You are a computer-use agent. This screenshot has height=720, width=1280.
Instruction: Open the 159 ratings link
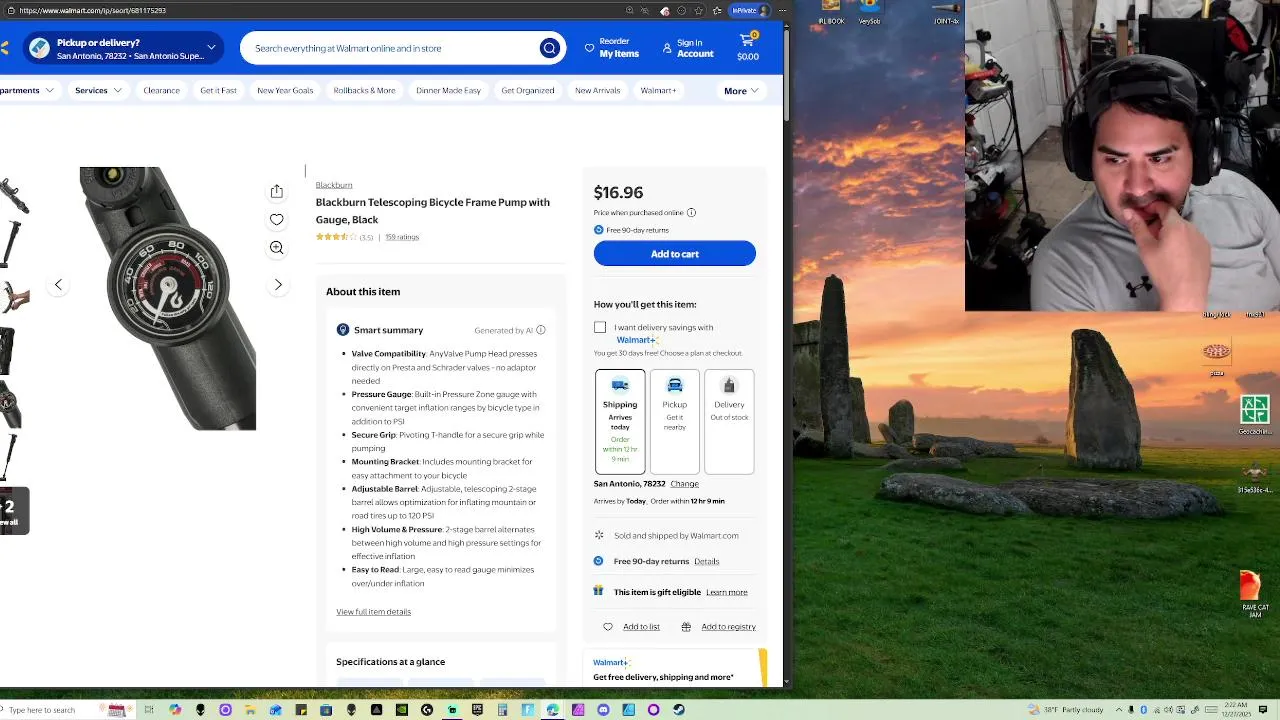tap(402, 237)
